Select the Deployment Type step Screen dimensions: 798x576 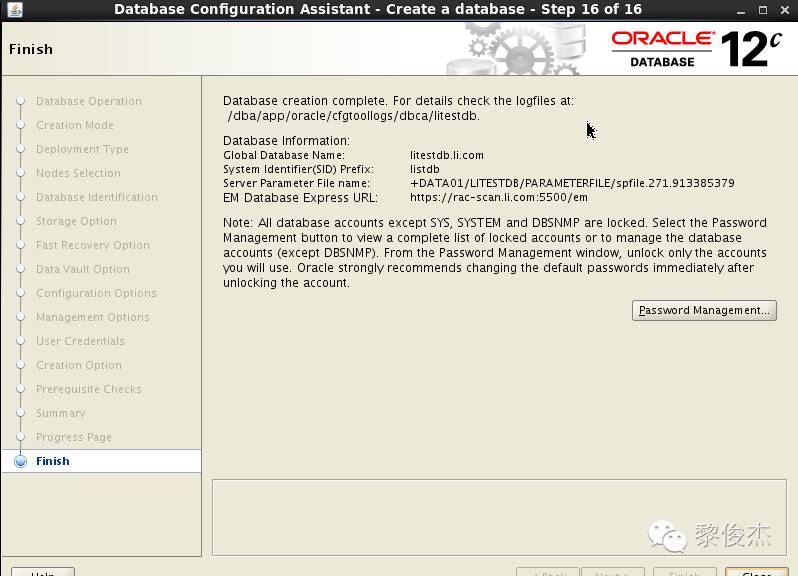pyautogui.click(x=82, y=149)
